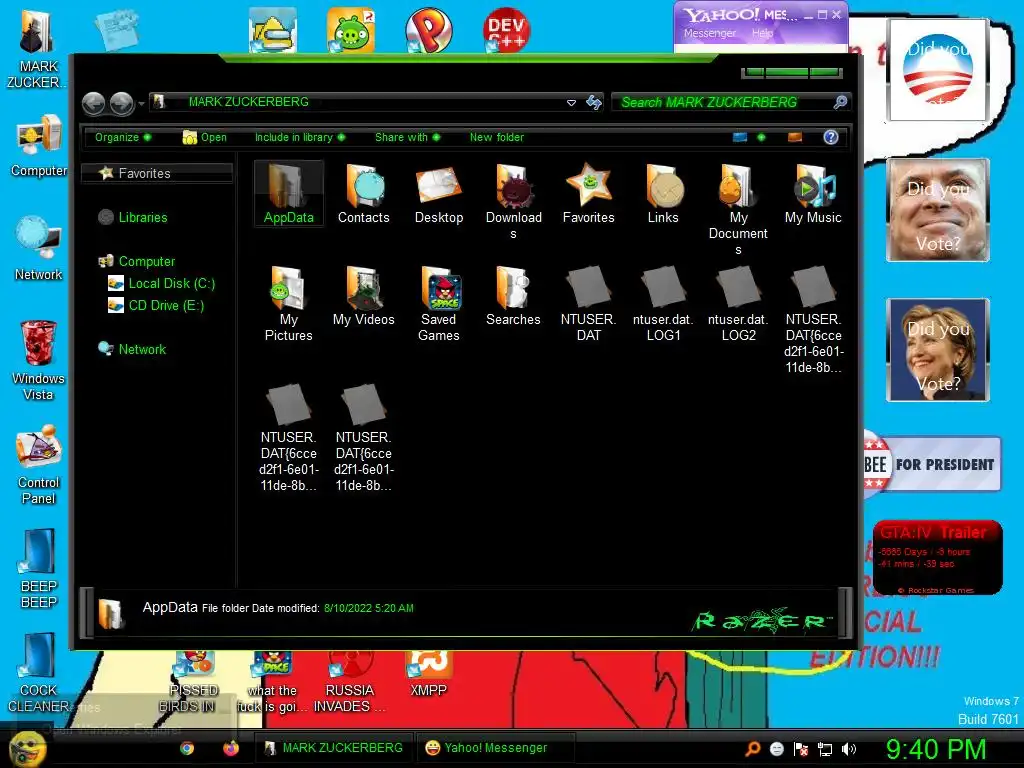Select Favorites in the navigation pane

tap(157, 173)
